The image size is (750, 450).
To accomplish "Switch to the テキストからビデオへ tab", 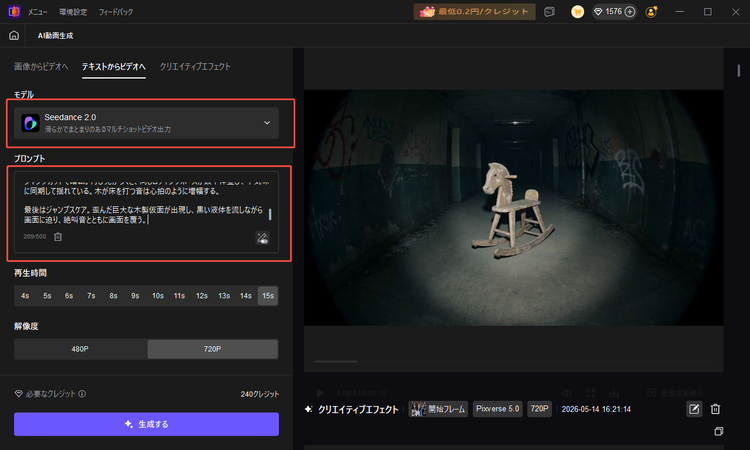I will (x=114, y=66).
